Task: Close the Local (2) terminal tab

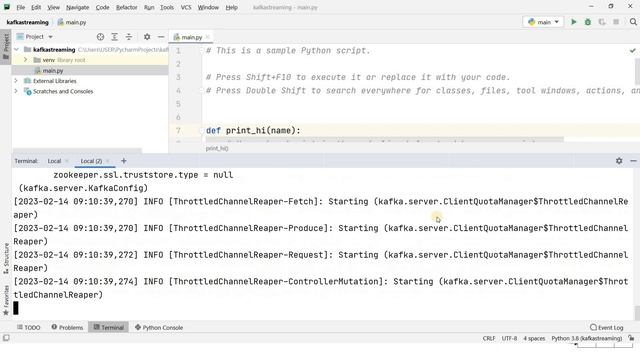Action: coord(108,161)
